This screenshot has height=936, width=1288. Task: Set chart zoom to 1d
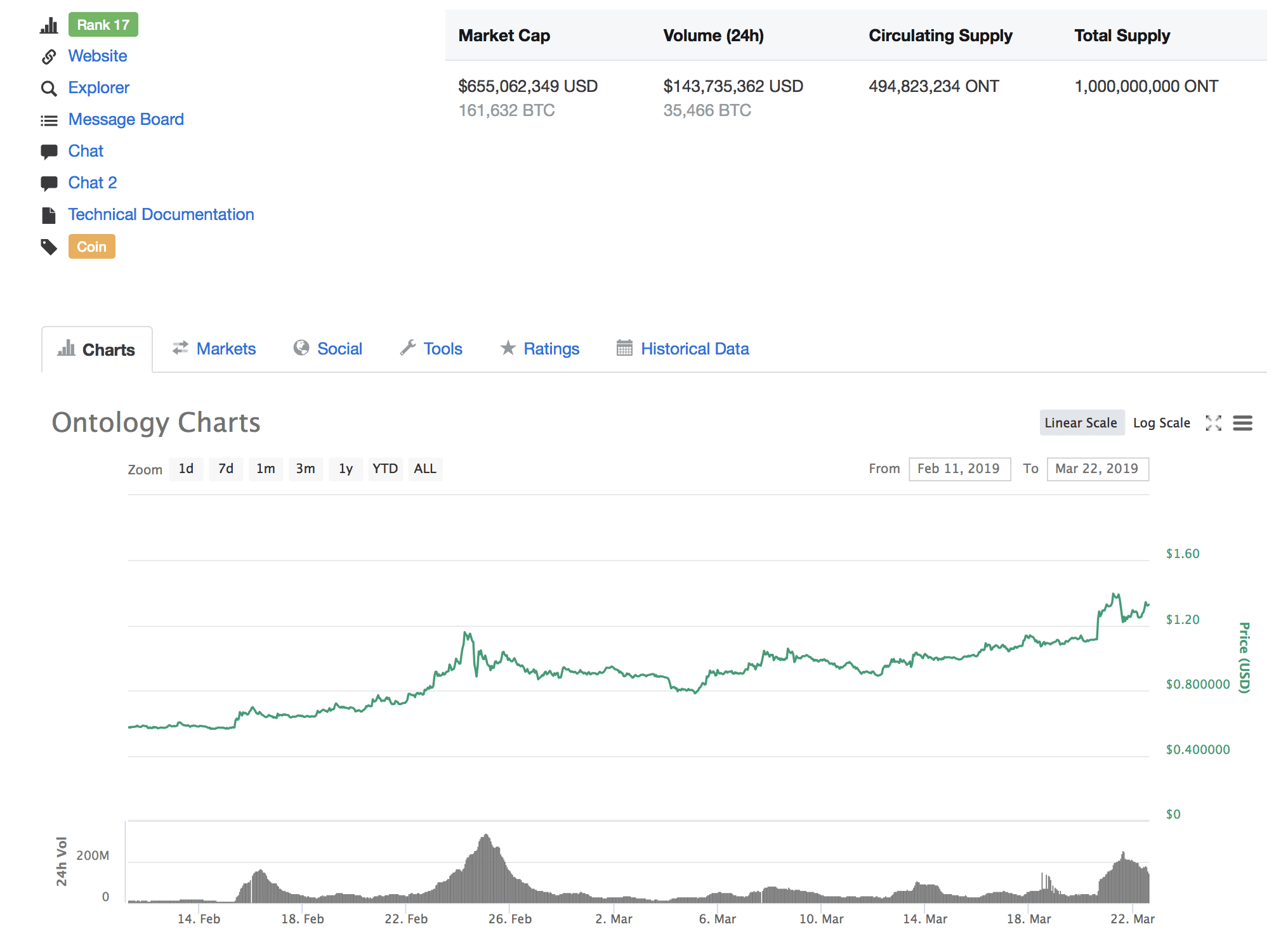(x=186, y=469)
